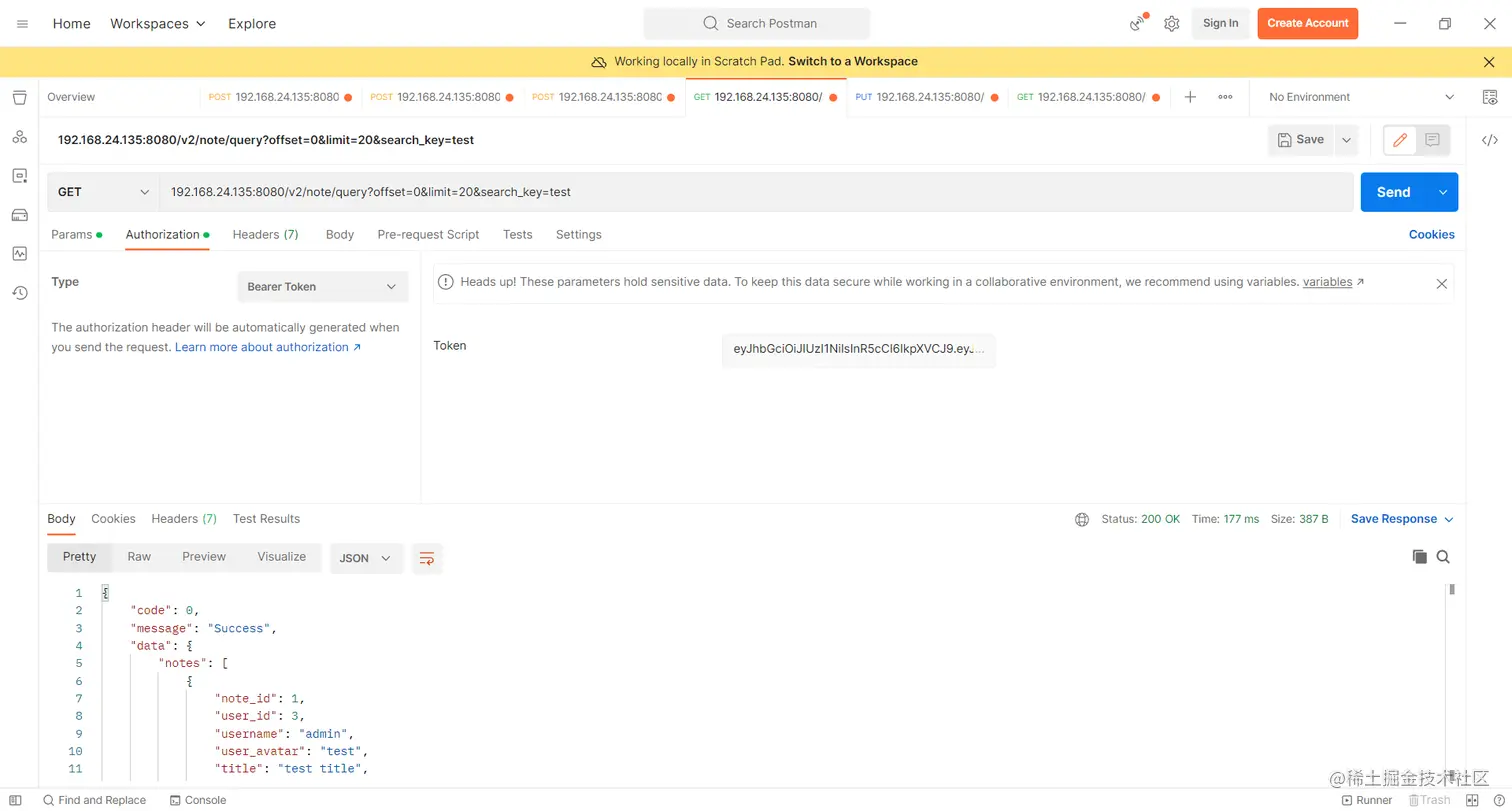This screenshot has height=811, width=1512.
Task: Click the Search Postman field
Action: pos(757,23)
